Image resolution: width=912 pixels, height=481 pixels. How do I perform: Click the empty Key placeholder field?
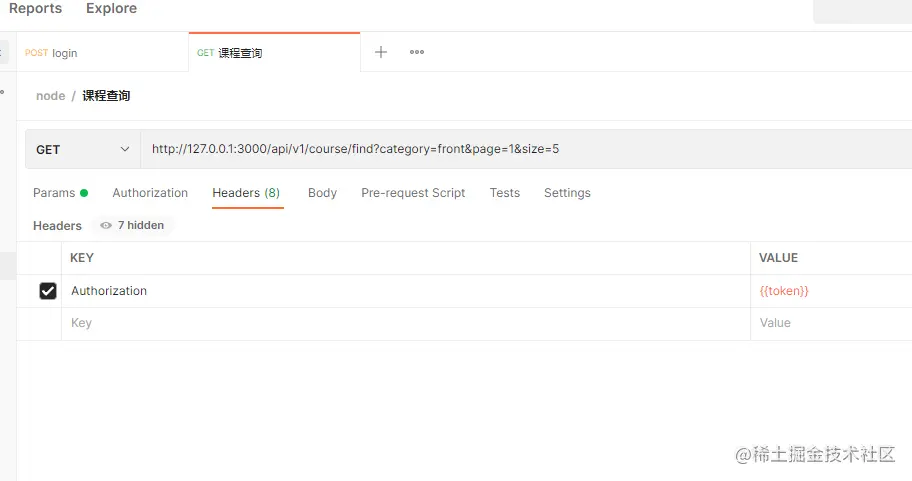point(405,323)
